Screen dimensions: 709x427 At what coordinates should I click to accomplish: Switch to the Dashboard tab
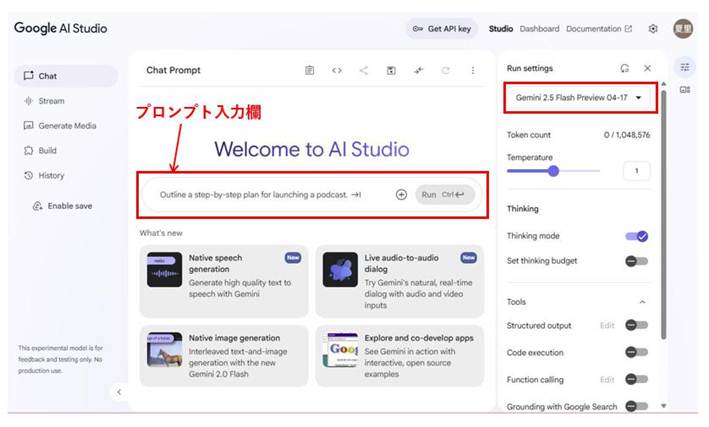pyautogui.click(x=539, y=29)
